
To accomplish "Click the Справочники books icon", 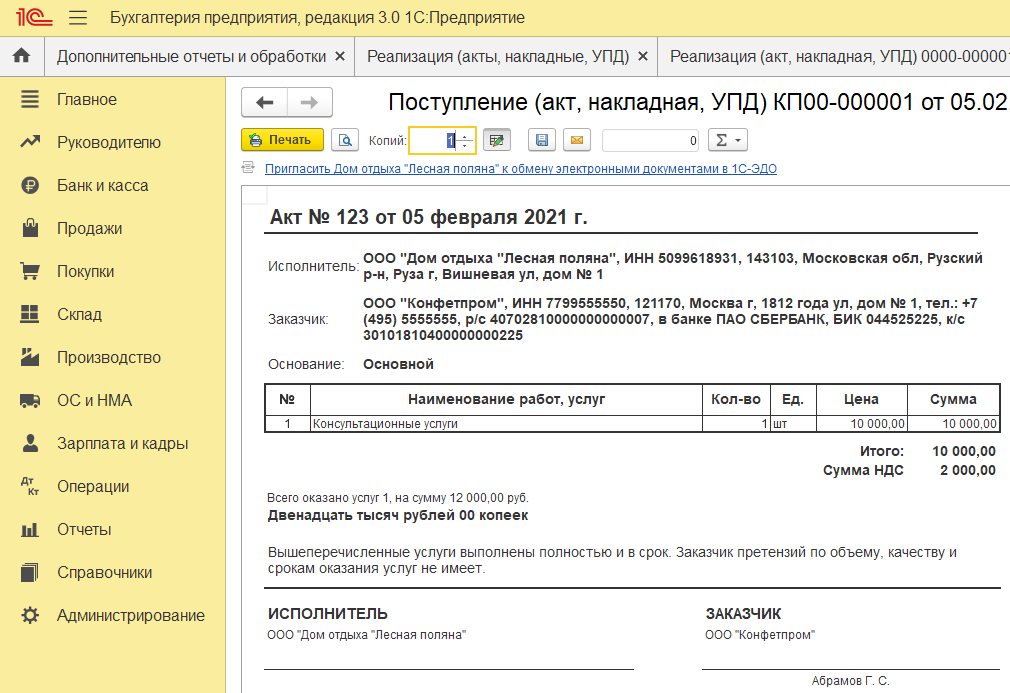I will click(x=30, y=573).
